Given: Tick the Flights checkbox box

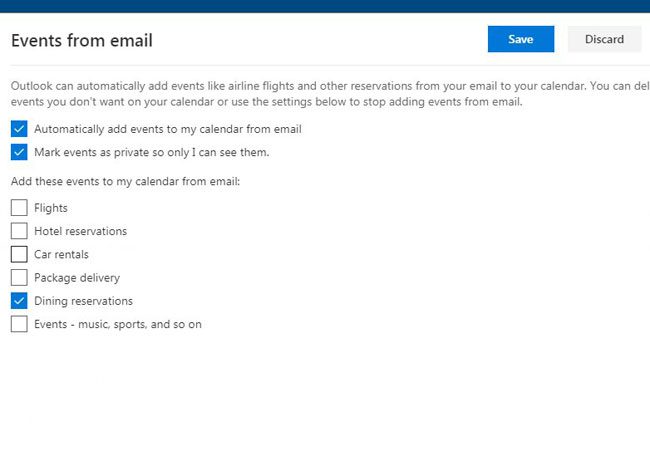Looking at the screenshot, I should (19, 208).
